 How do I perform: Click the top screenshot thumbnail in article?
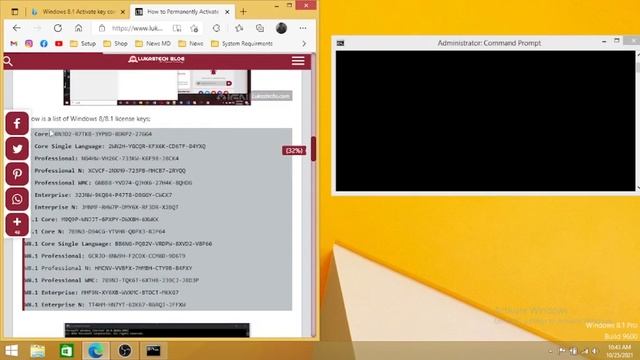coord(157,87)
